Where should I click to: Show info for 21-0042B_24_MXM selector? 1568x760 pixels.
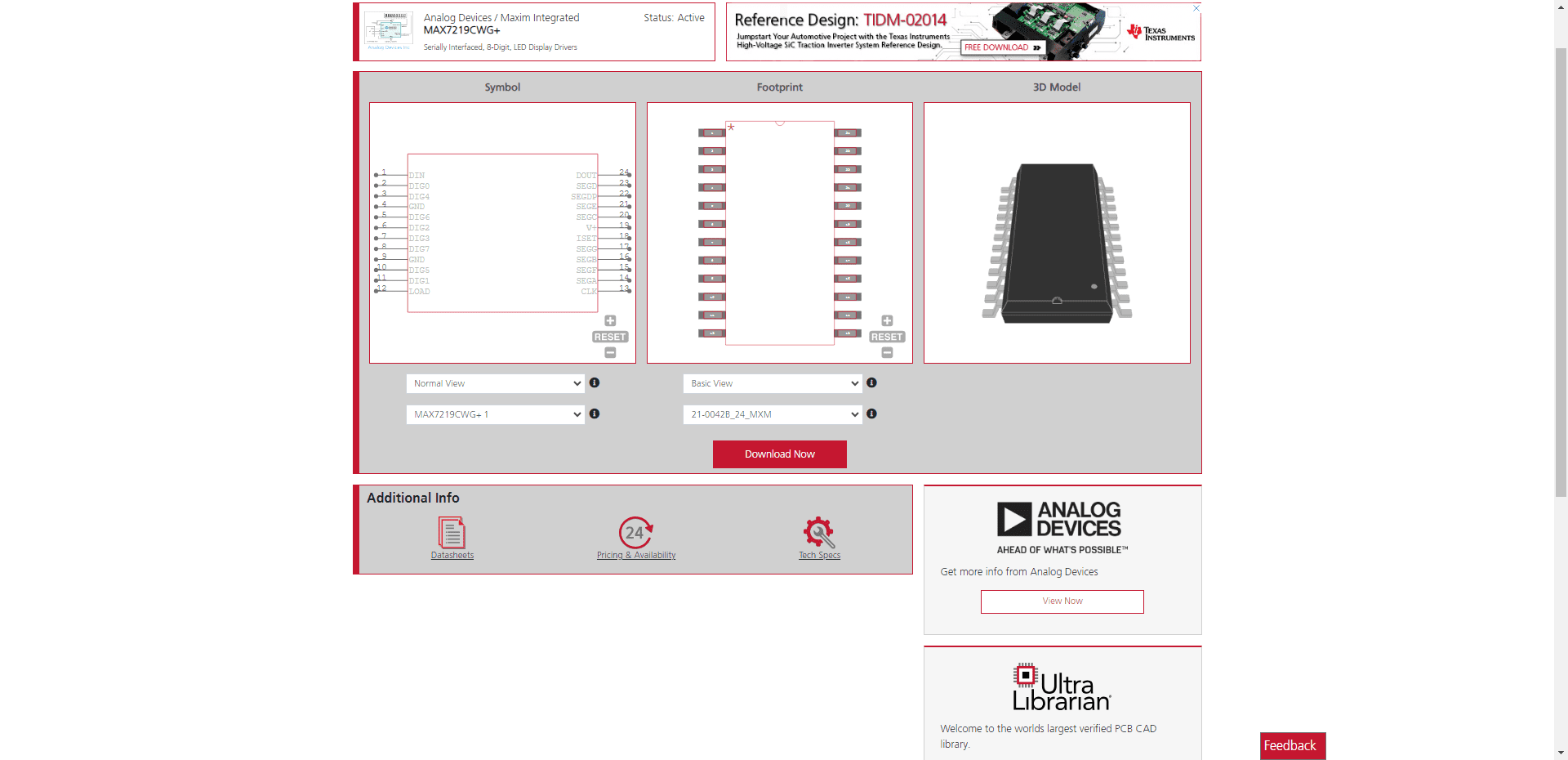[x=871, y=414]
